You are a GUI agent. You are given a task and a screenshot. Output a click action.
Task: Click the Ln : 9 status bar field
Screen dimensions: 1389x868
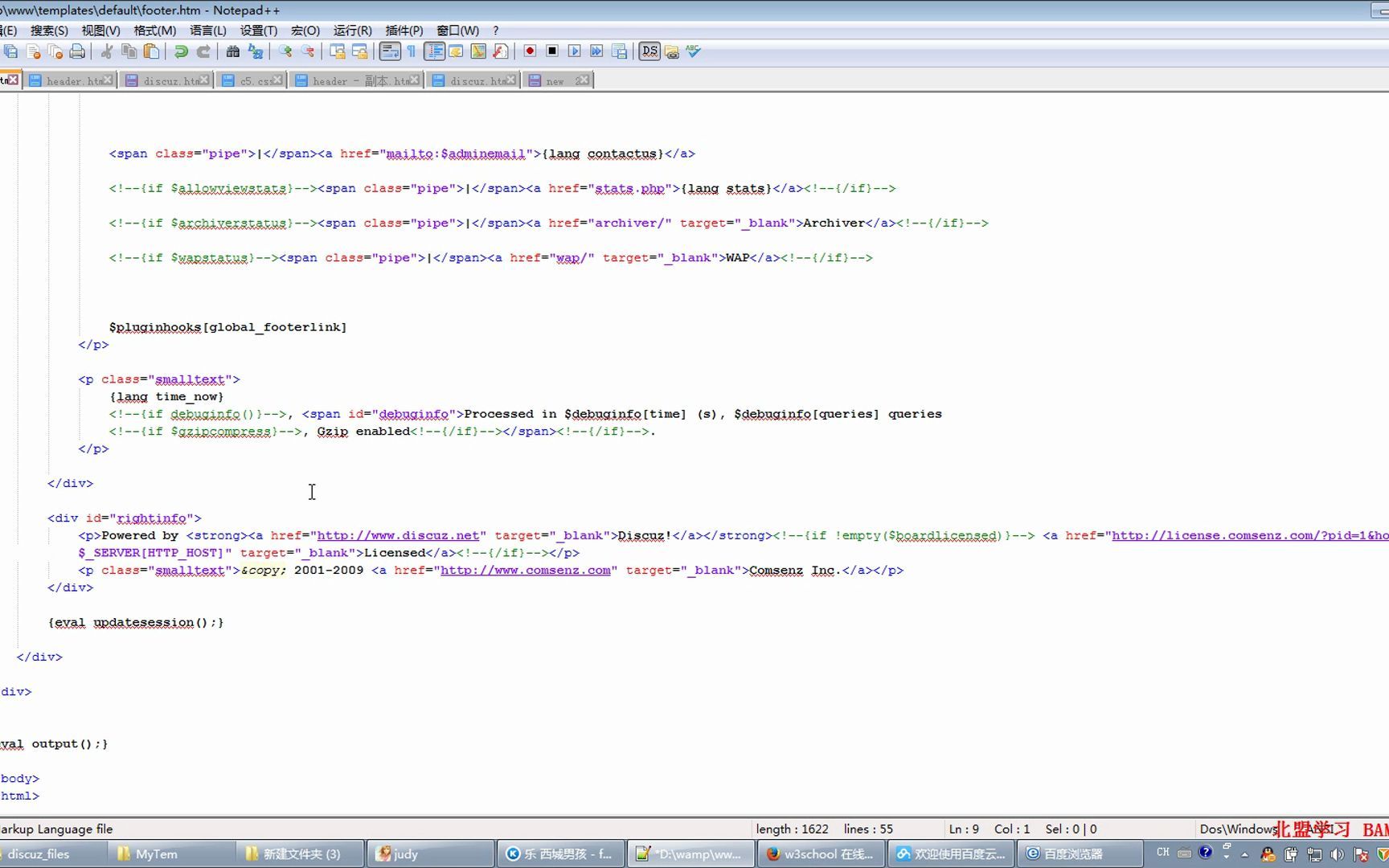(964, 829)
